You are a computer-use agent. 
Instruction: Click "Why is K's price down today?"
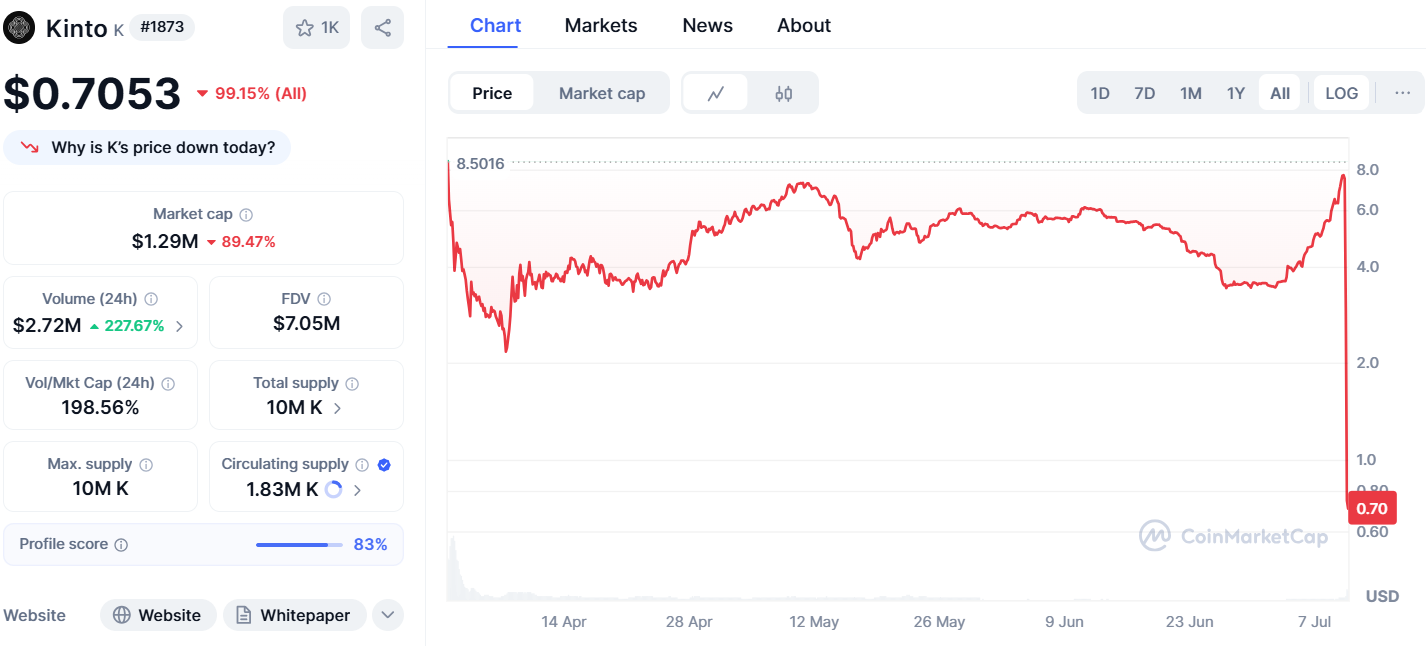[x=147, y=147]
